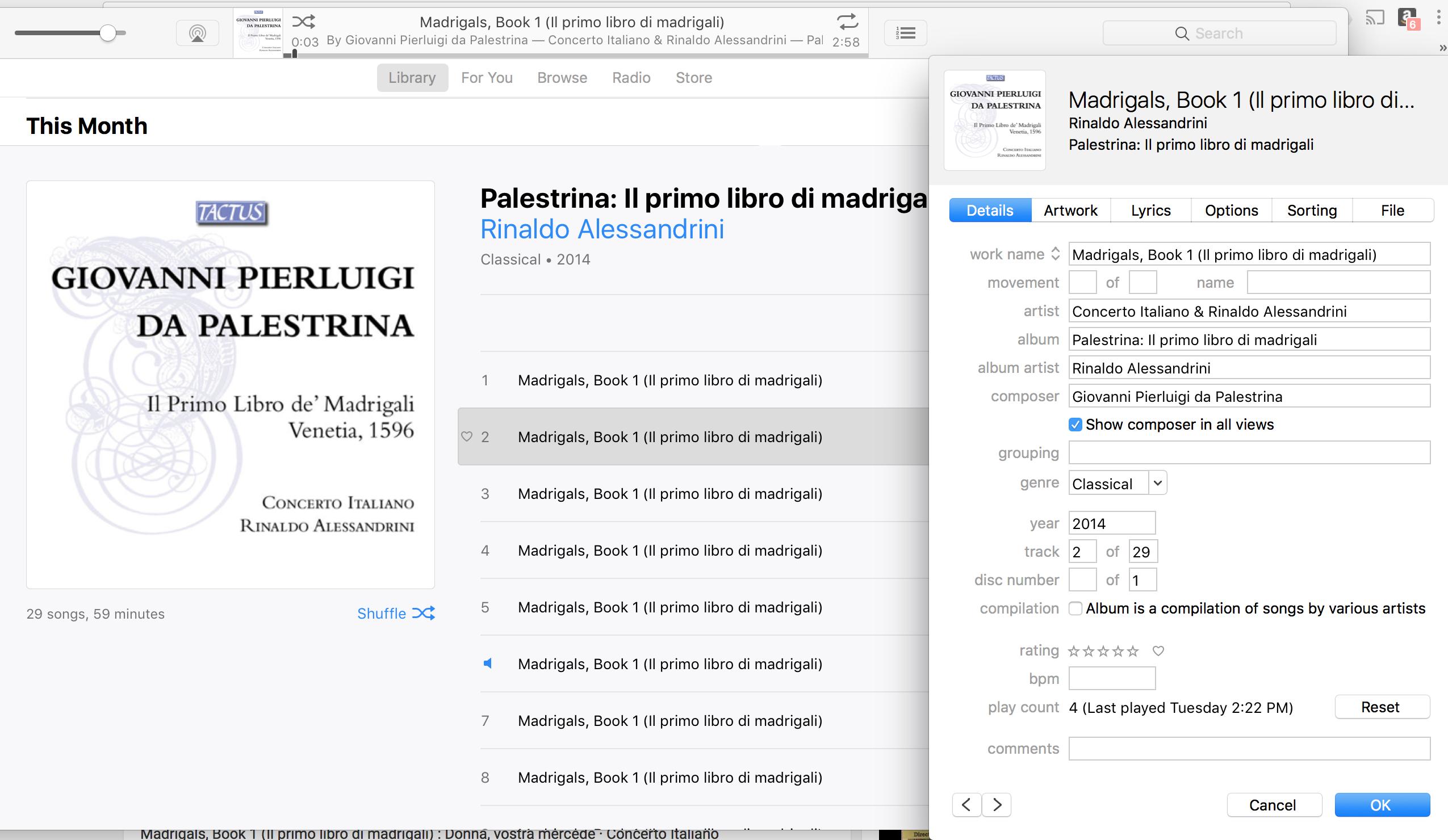Uncheck compilation album checkbox
The height and width of the screenshot is (840, 1448).
1075,608
